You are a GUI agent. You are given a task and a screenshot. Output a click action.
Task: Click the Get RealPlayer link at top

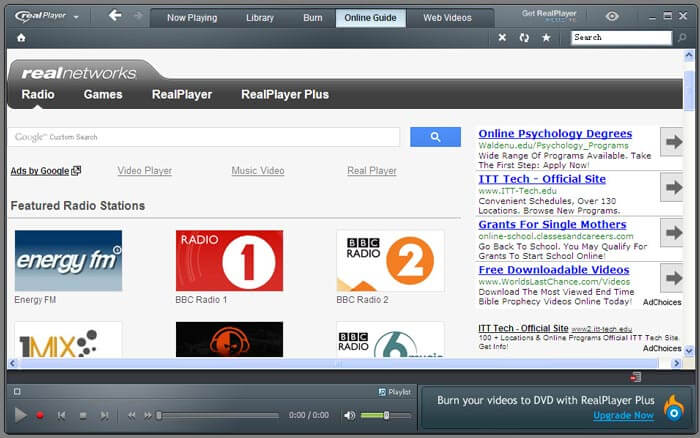pos(549,16)
